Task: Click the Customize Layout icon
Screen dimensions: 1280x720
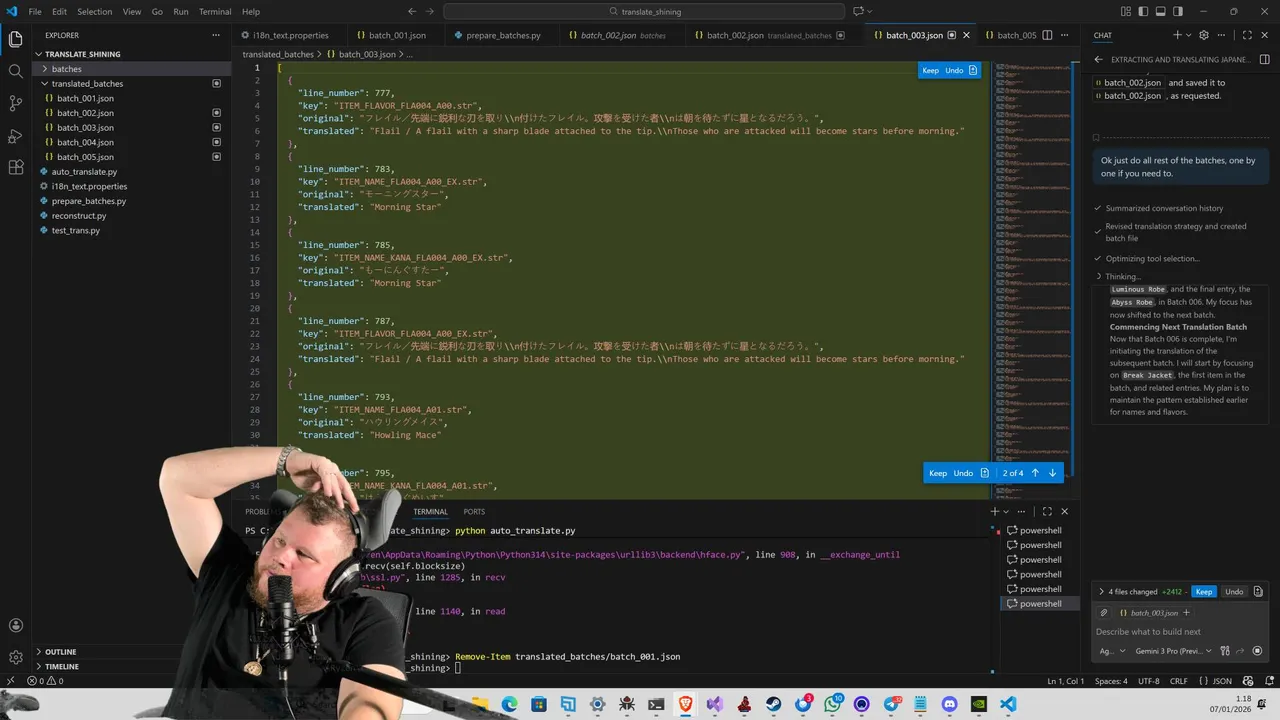Action: pyautogui.click(x=1126, y=11)
